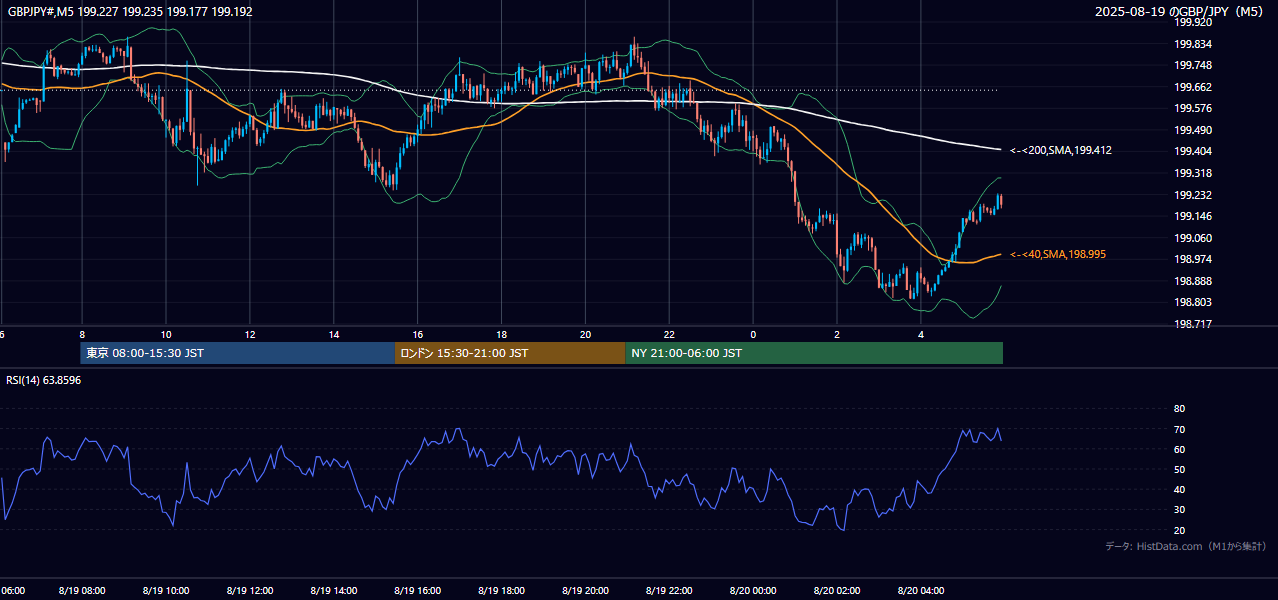Click the hour 22 tick under the price chart
The height and width of the screenshot is (600, 1278).
pyautogui.click(x=670, y=335)
